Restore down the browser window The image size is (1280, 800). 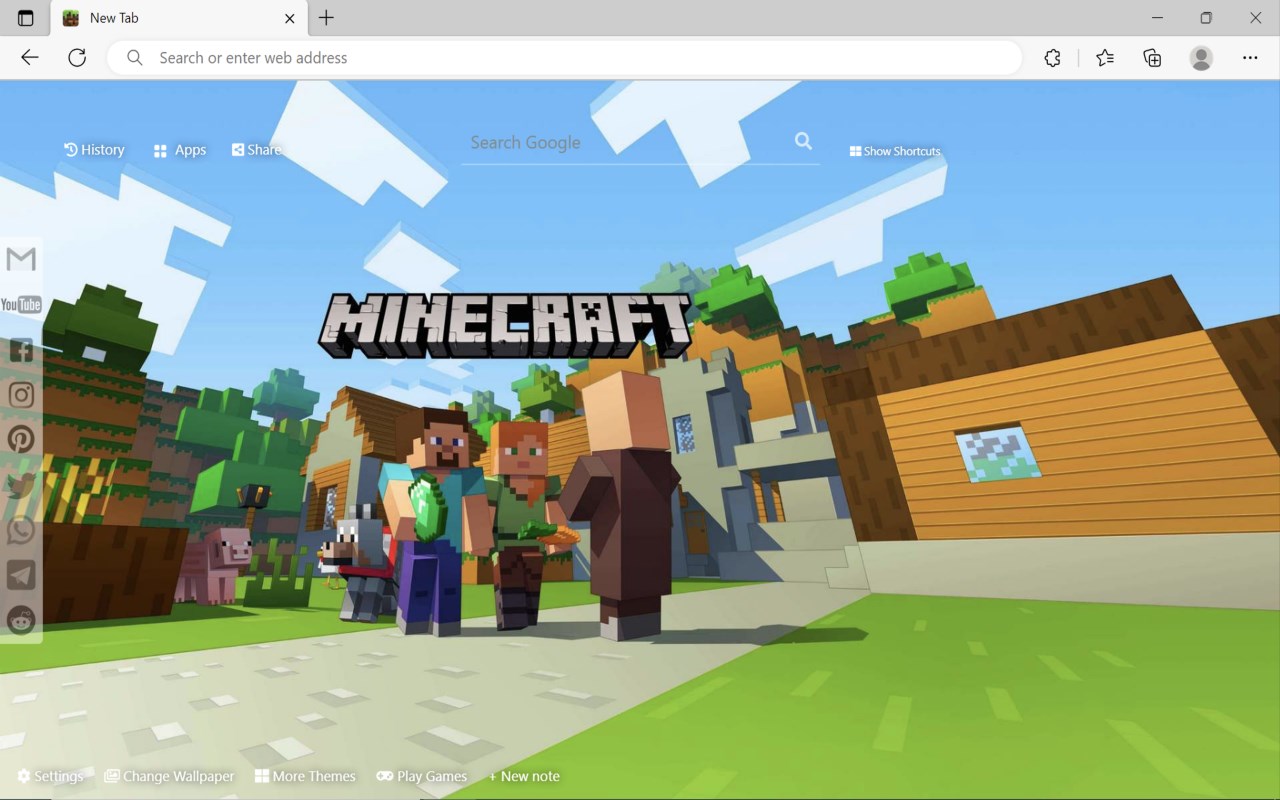(x=1206, y=18)
